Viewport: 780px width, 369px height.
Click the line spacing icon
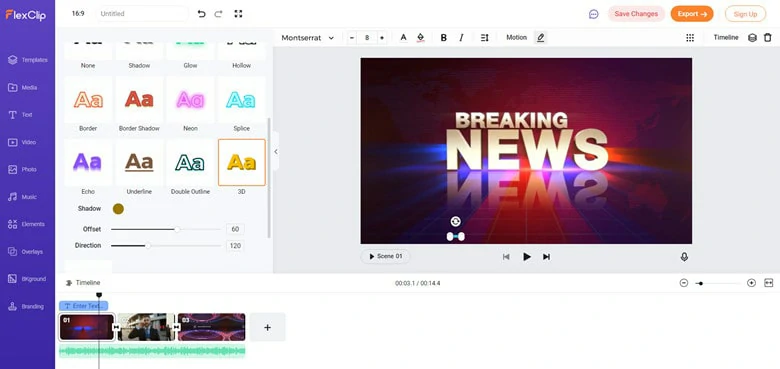point(485,38)
